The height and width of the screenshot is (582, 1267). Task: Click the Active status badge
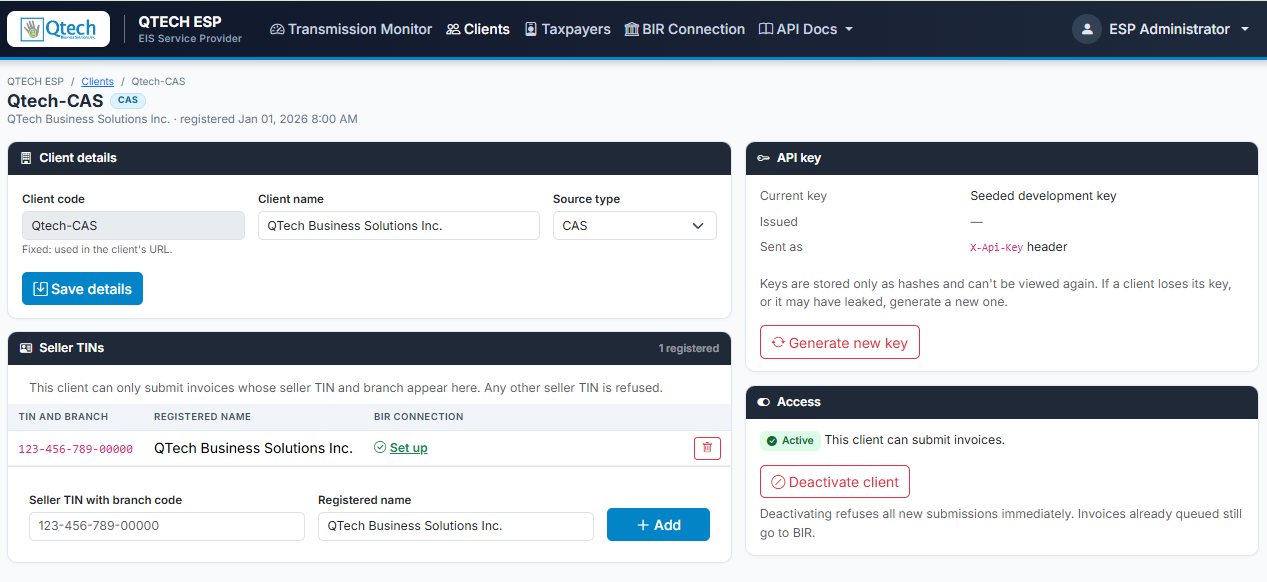click(789, 440)
